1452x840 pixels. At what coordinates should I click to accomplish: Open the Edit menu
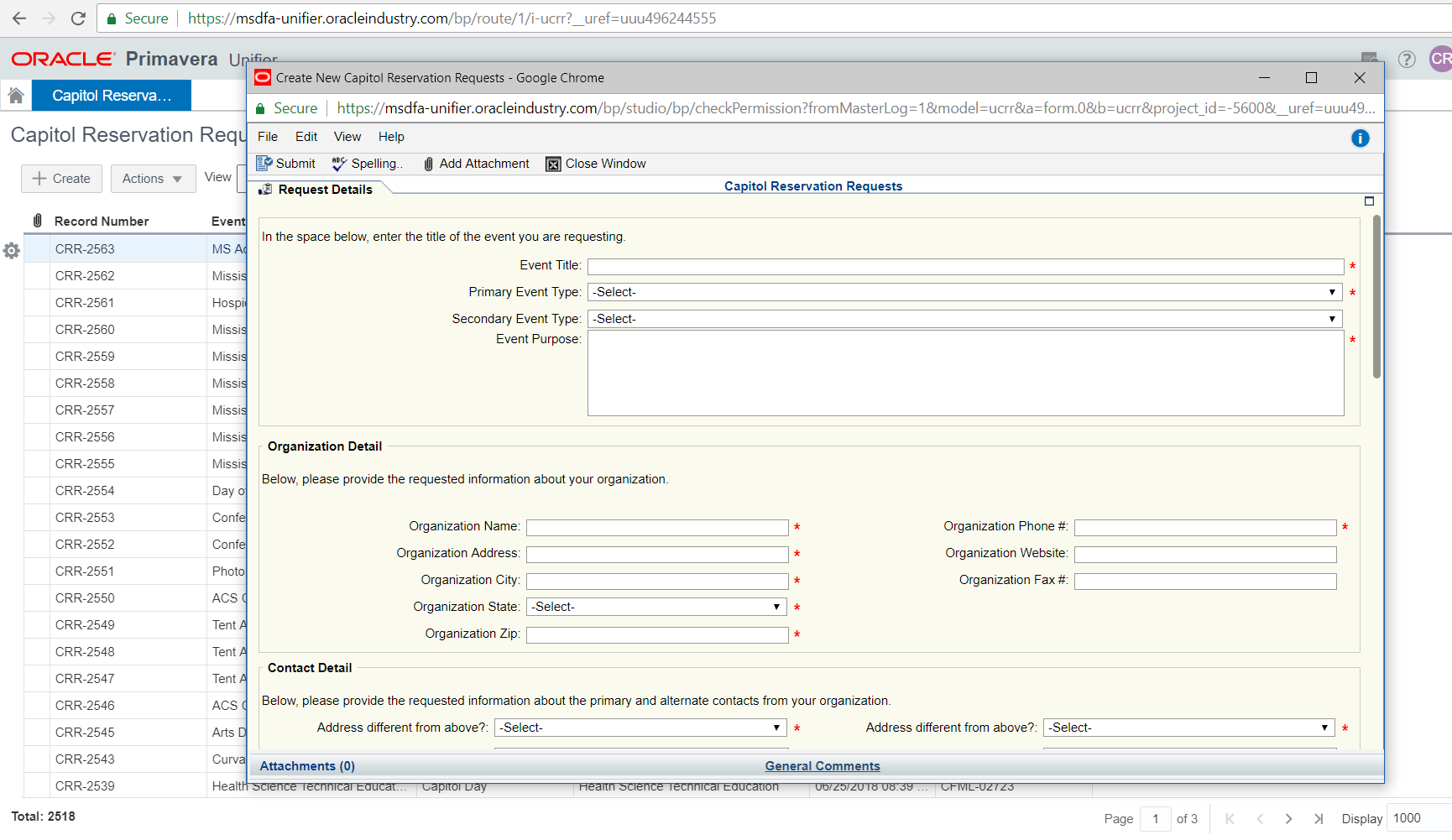306,137
